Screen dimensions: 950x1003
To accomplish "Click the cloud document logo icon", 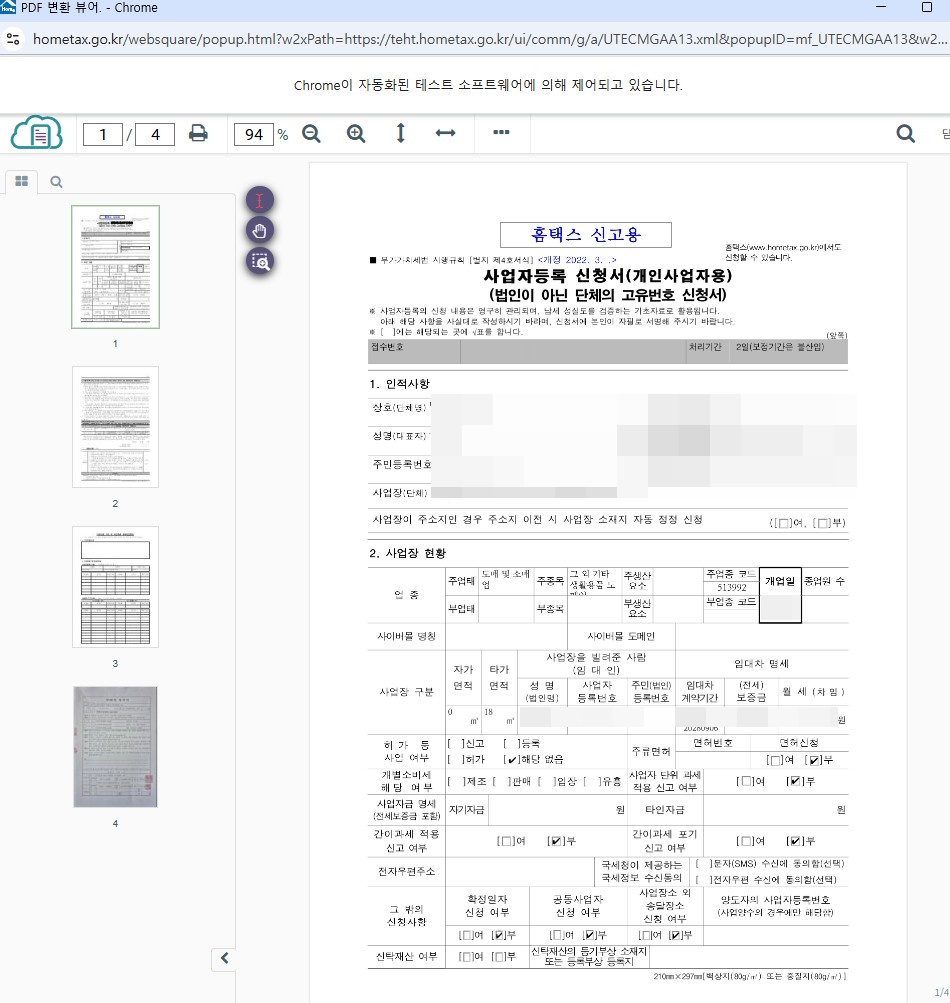I will point(37,132).
